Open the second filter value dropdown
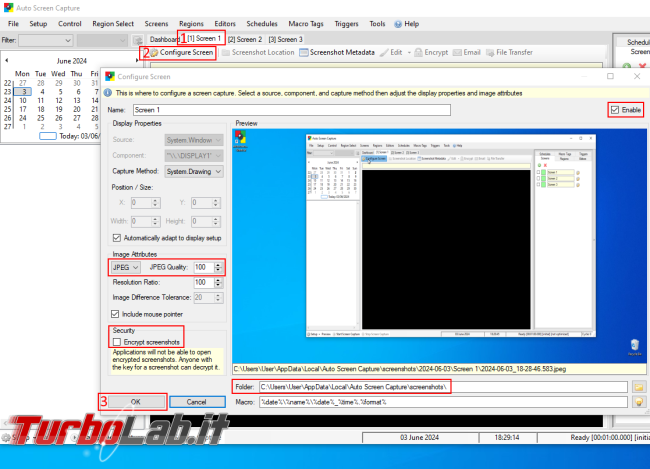 [x=102, y=40]
